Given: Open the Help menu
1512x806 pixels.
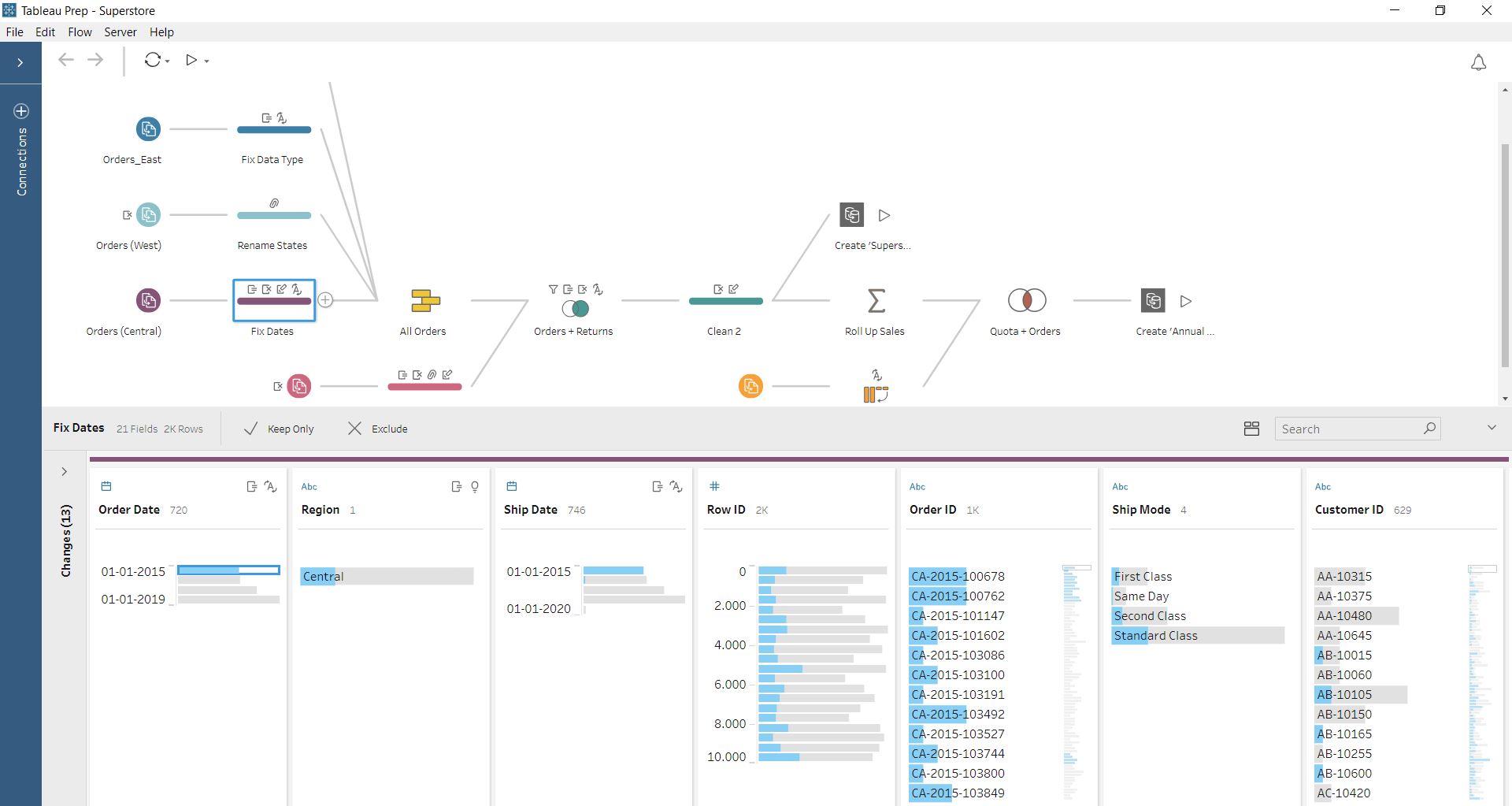Looking at the screenshot, I should click(x=161, y=32).
